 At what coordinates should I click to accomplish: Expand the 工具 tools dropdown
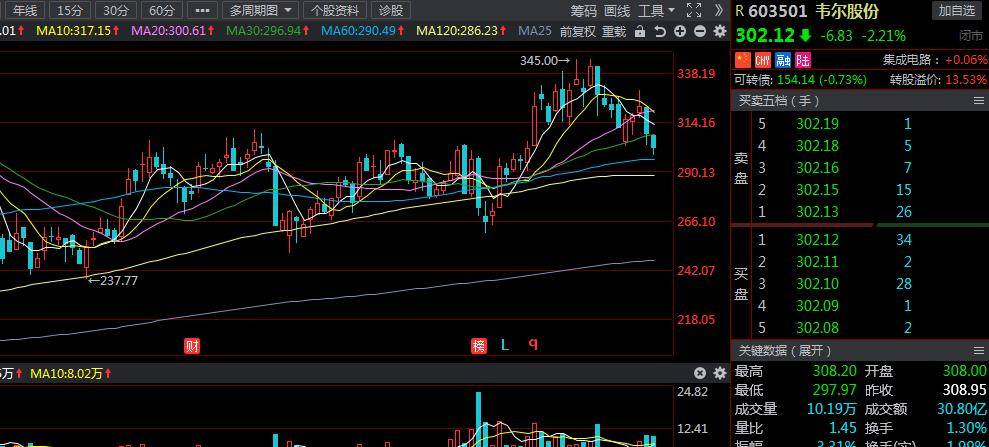(x=656, y=11)
